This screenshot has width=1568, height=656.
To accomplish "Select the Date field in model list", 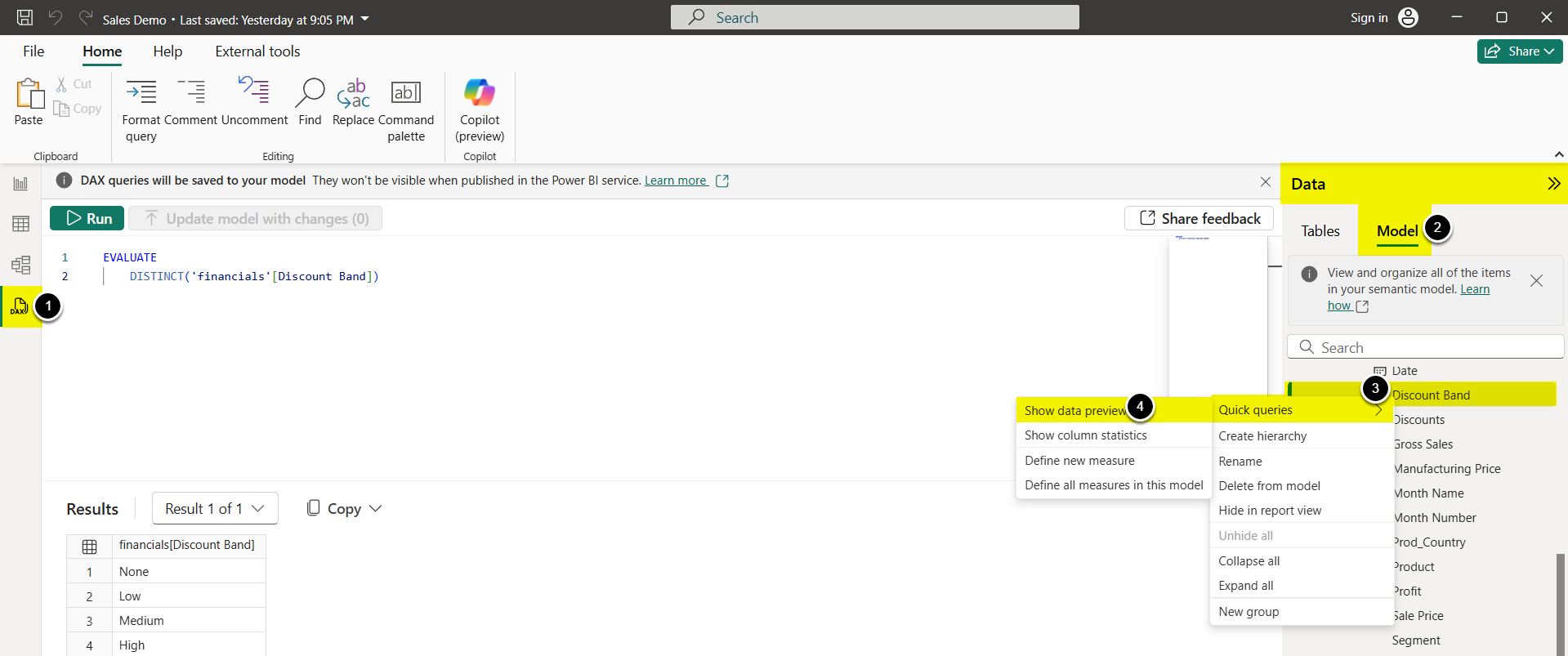I will 1405,371.
